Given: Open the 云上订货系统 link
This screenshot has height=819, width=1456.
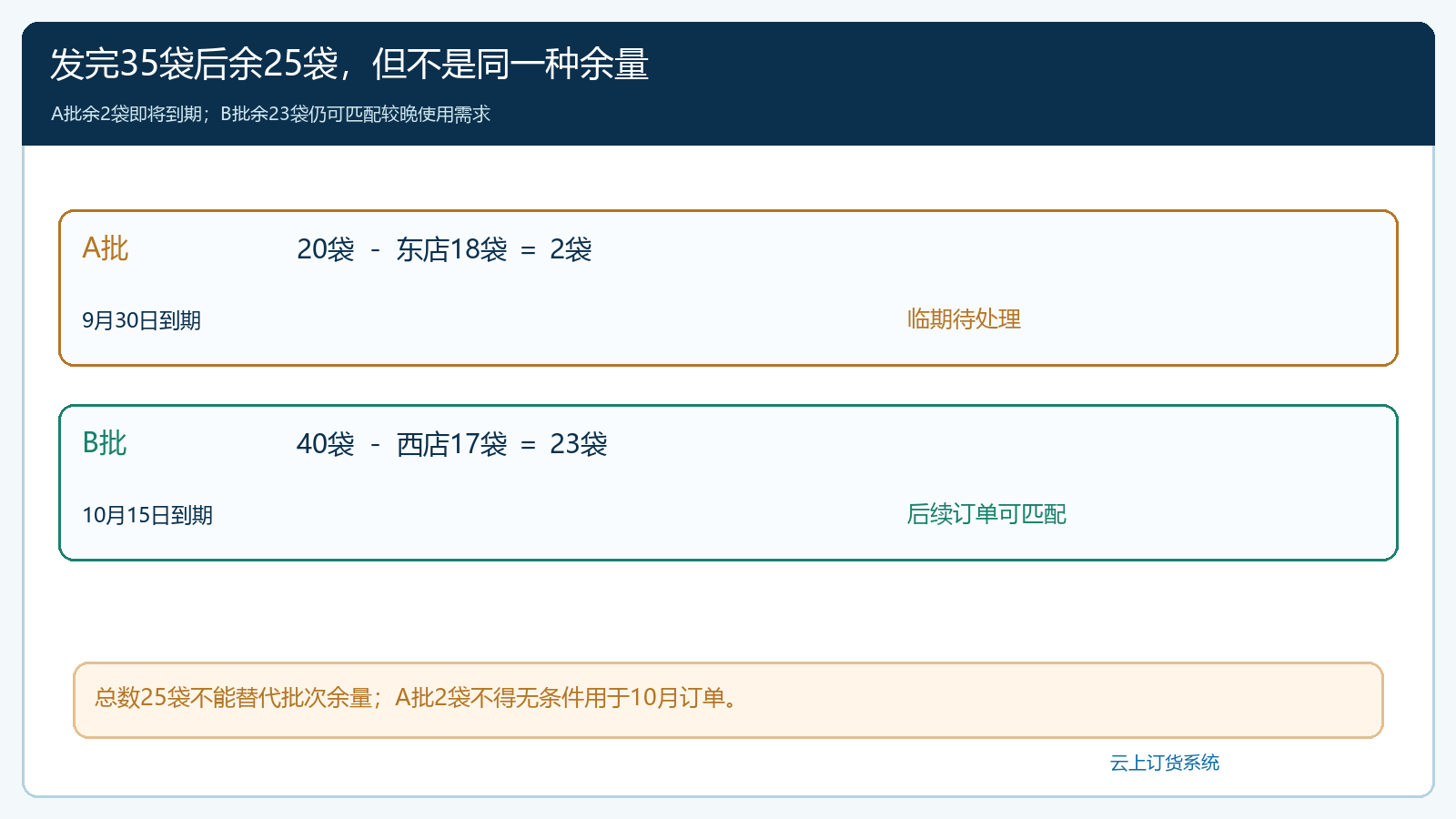Looking at the screenshot, I should click(x=1165, y=763).
